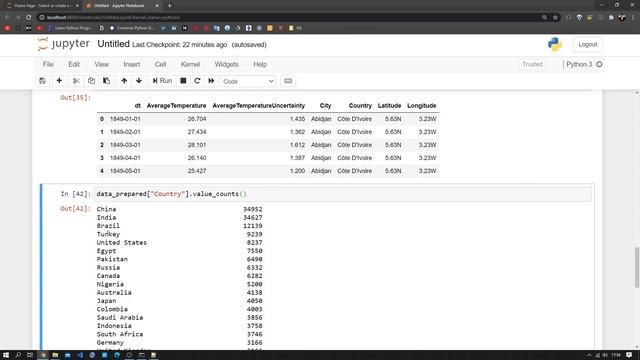640x360 pixels.
Task: Click the AverageTemperatureUncertainty column header
Action: click(259, 106)
